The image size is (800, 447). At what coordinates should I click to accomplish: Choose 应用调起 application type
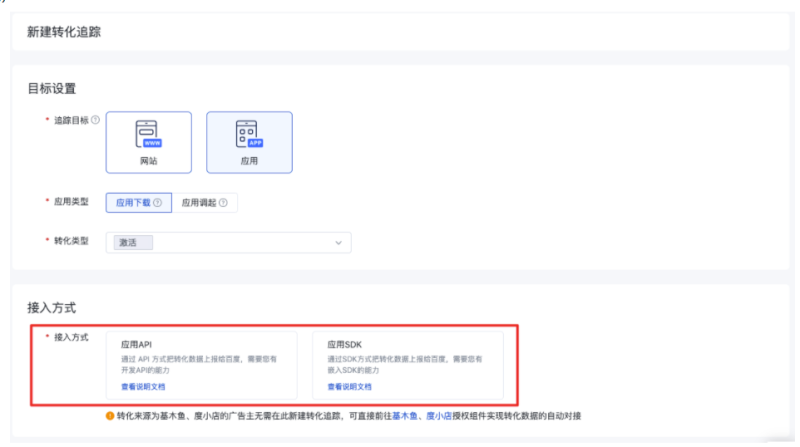point(205,203)
